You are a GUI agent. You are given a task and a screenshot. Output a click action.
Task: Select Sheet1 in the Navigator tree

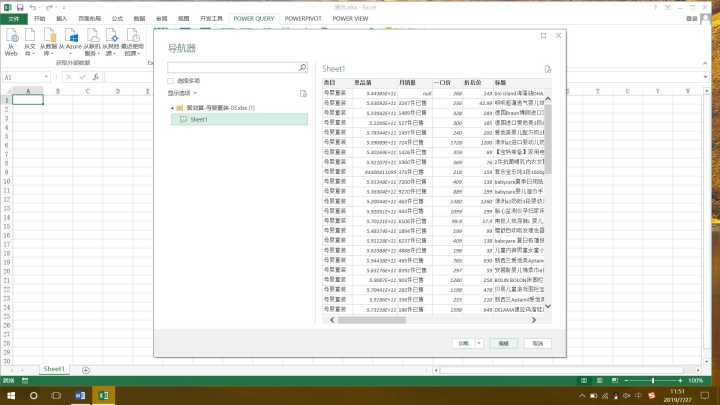coord(198,119)
